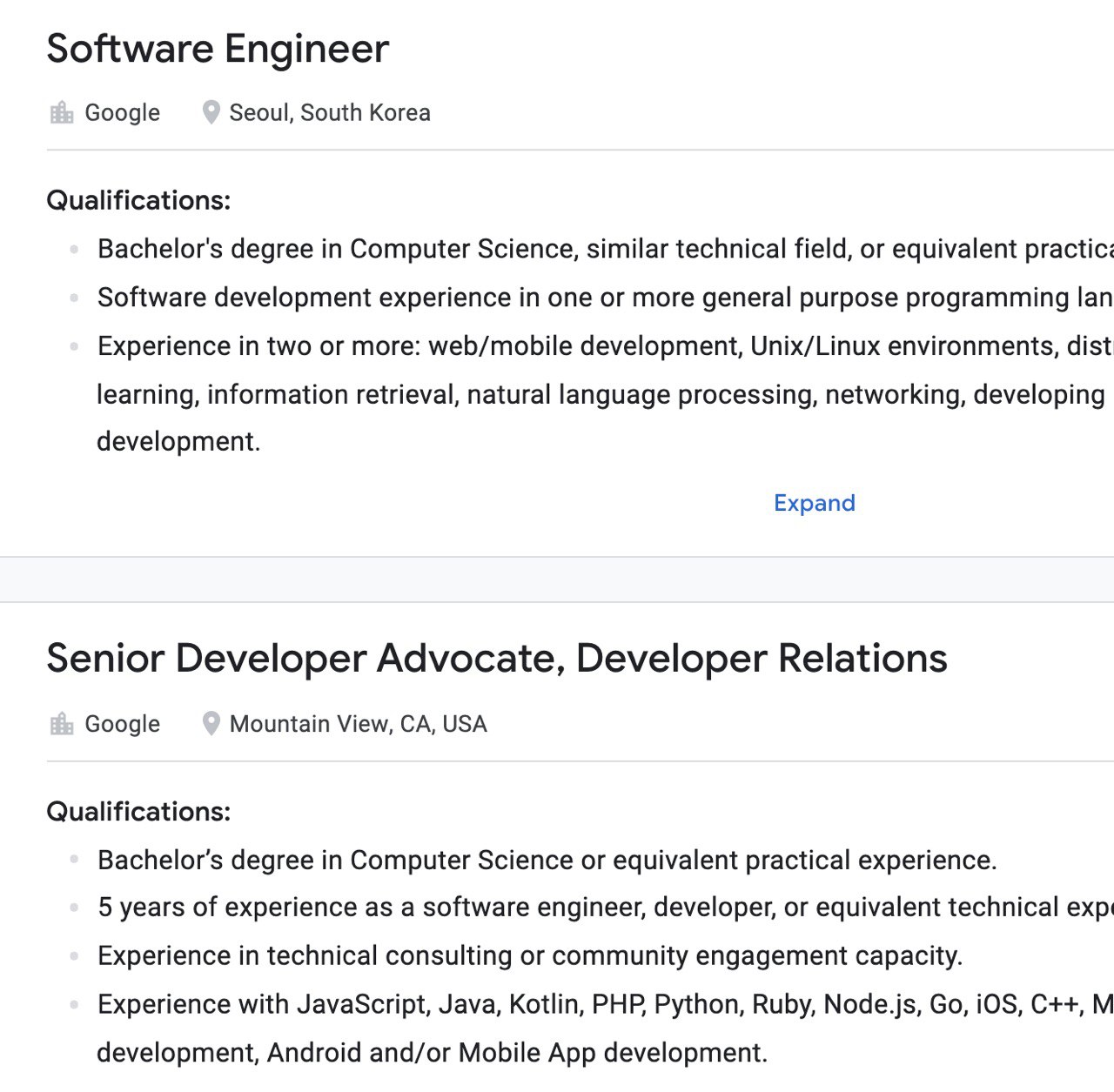Click the Mountain View, CA, USA location text
The width and height of the screenshot is (1114, 1092).
[358, 724]
